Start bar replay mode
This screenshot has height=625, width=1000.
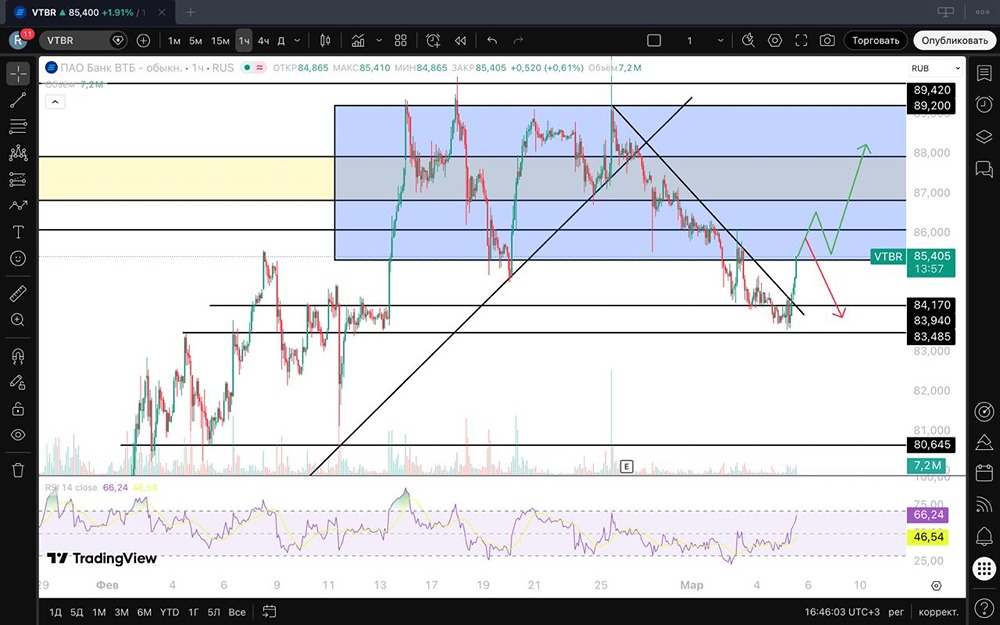click(x=460, y=40)
